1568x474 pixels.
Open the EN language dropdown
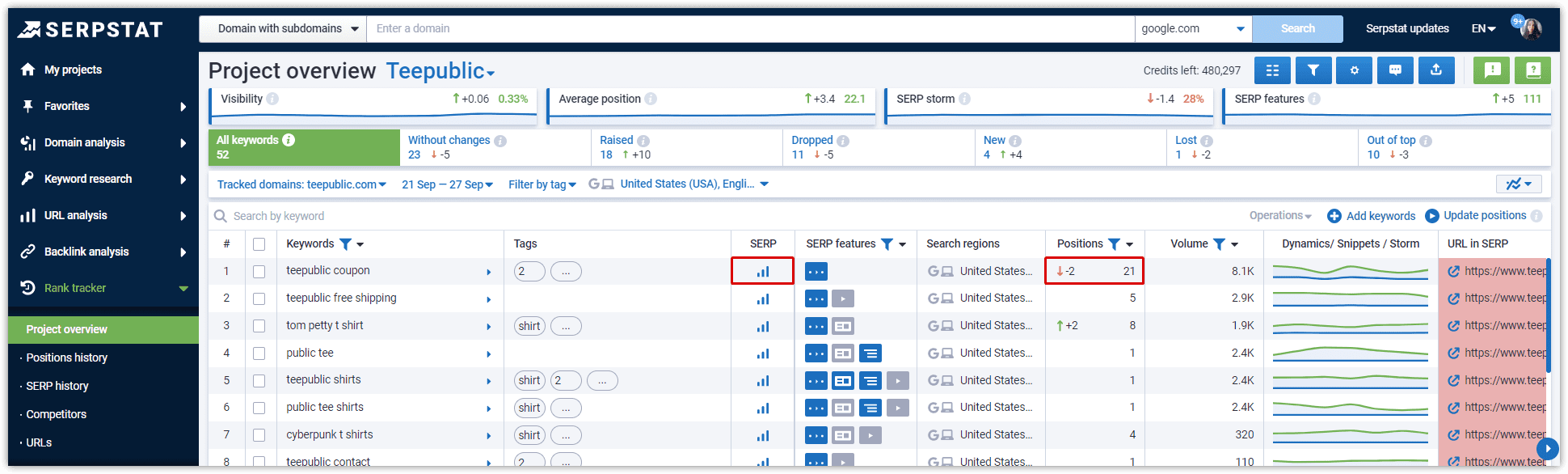click(1483, 28)
